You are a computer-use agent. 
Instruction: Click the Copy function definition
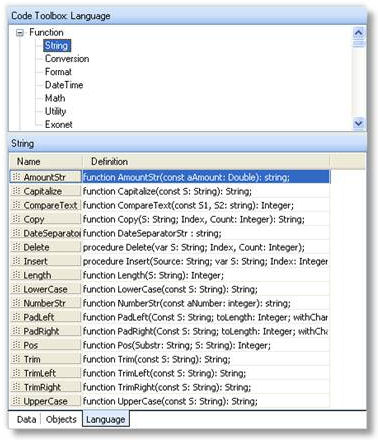click(x=206, y=219)
